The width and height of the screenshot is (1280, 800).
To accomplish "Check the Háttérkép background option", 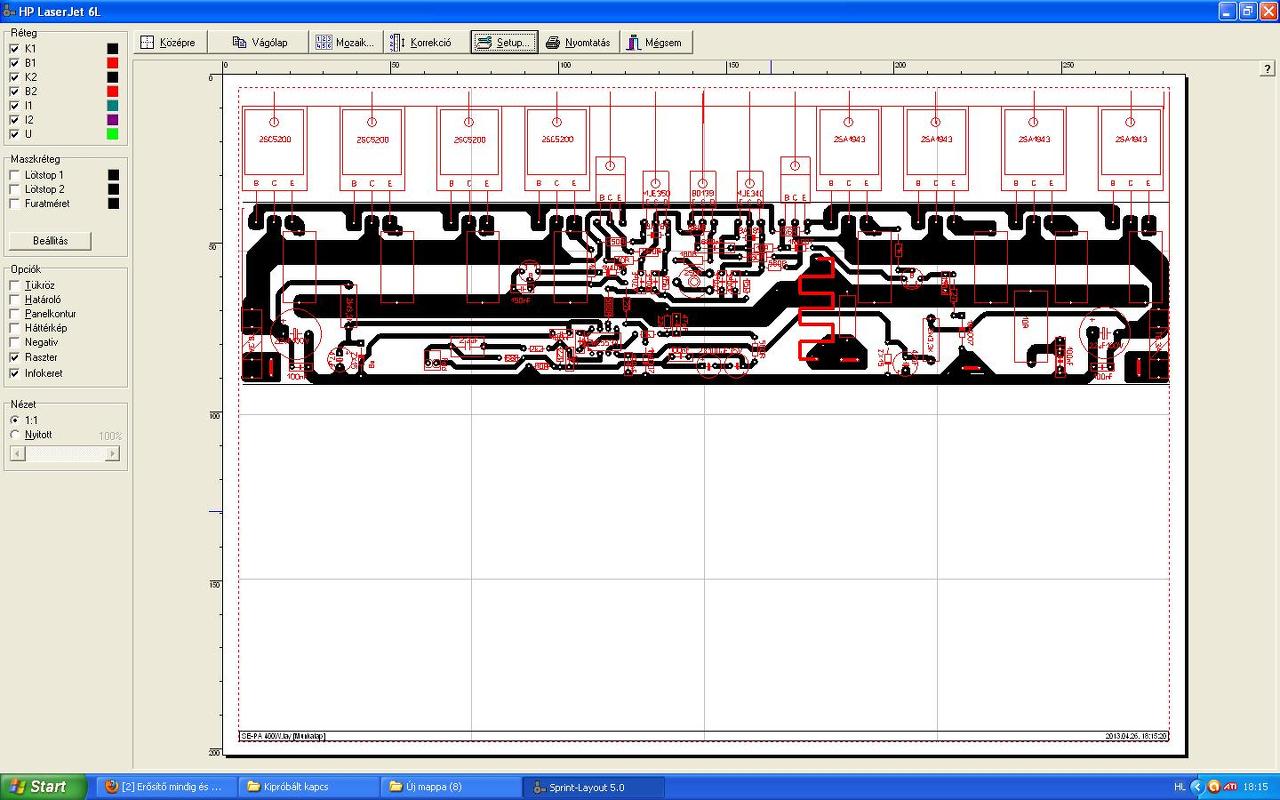I will tap(14, 328).
